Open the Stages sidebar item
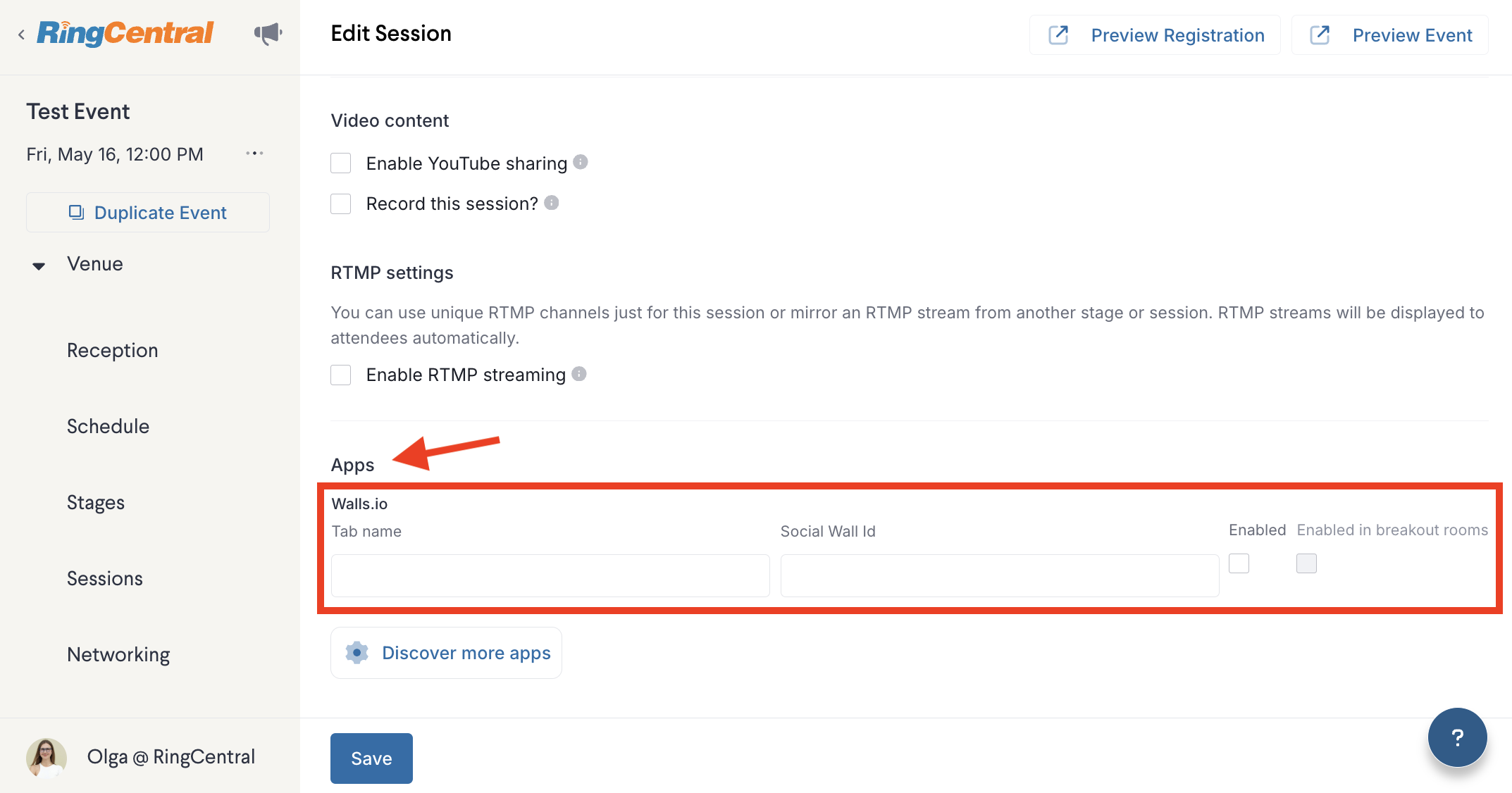 (x=96, y=502)
